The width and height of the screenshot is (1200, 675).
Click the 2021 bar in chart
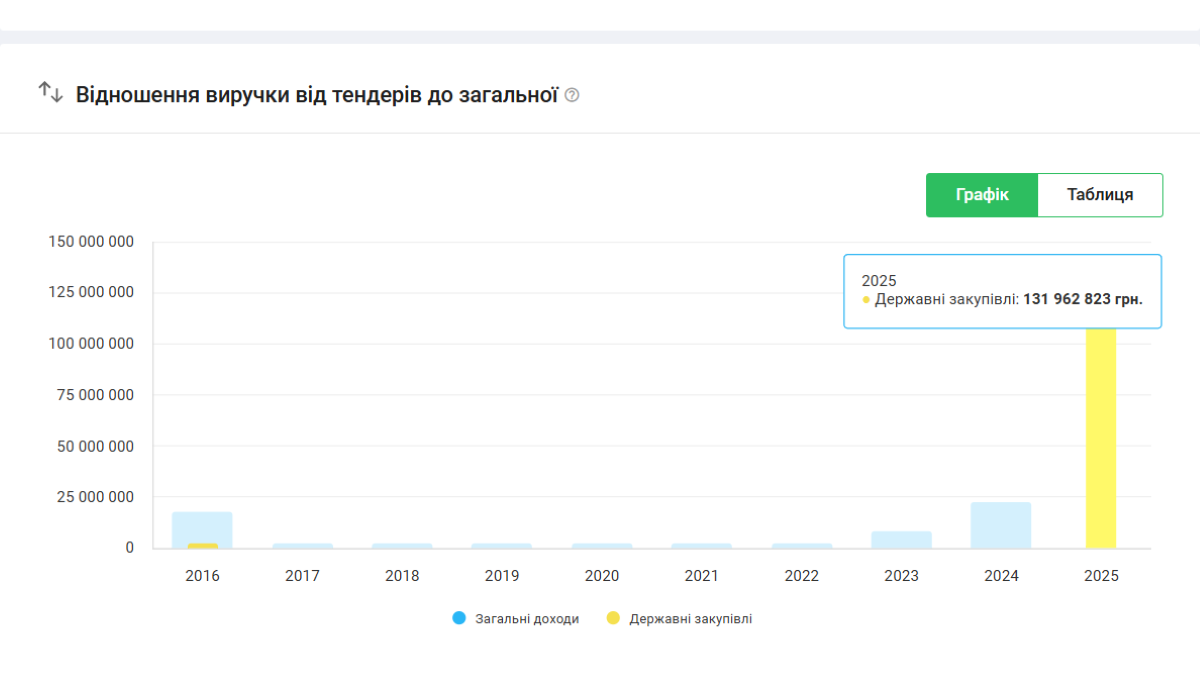[x=701, y=545]
